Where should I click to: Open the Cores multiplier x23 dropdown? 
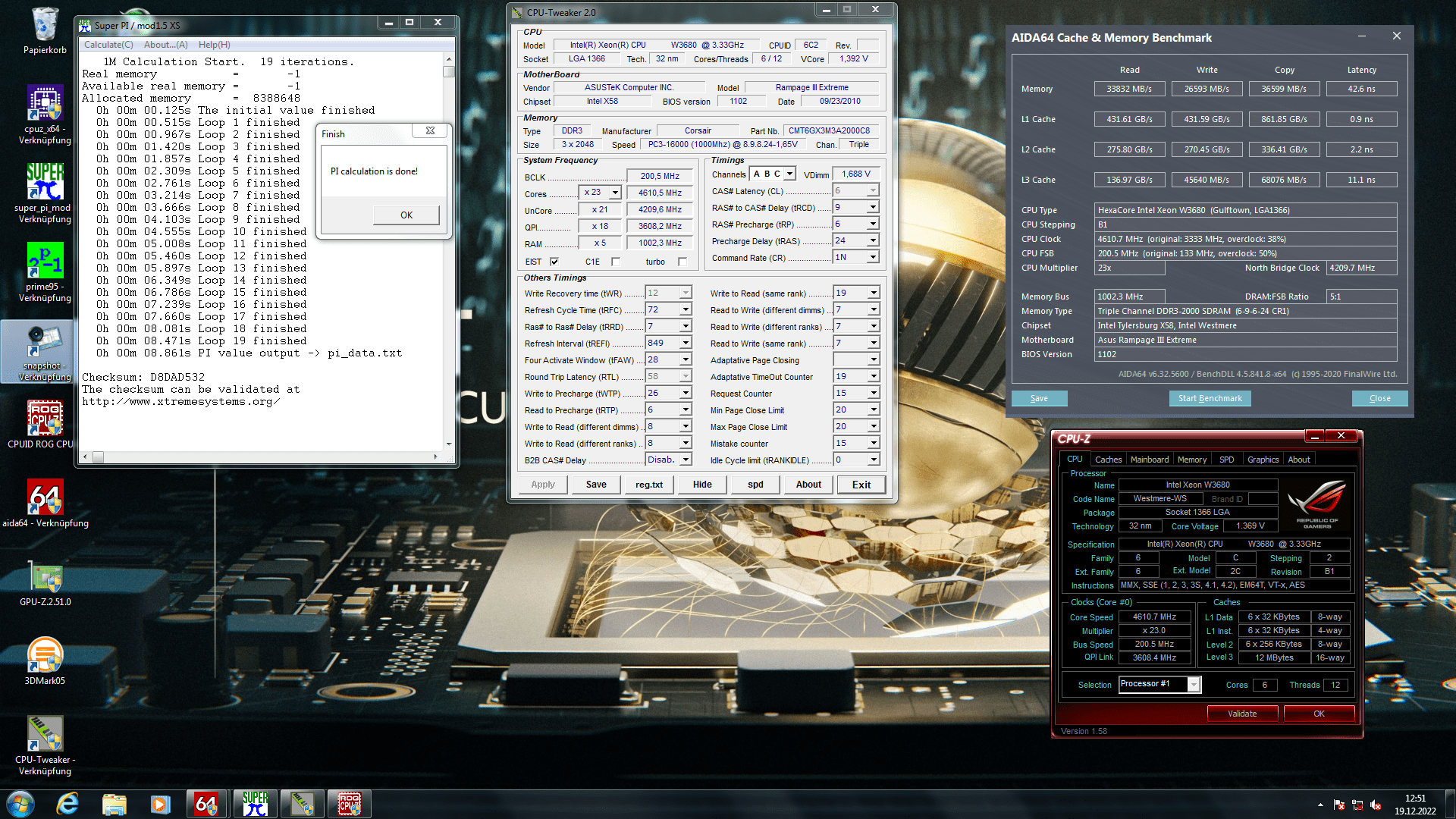click(615, 193)
